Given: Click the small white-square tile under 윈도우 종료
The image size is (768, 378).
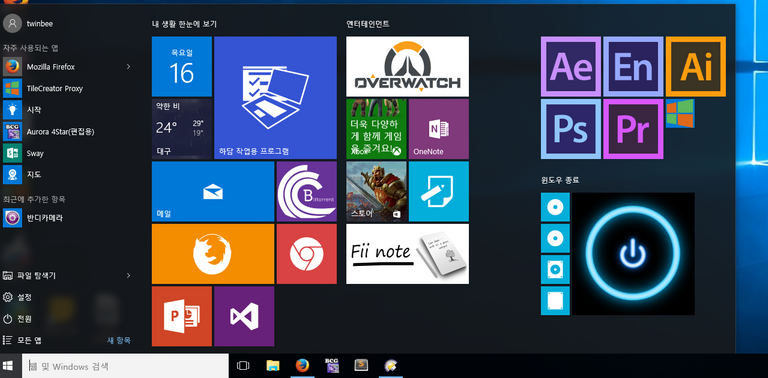Looking at the screenshot, I should (x=555, y=301).
